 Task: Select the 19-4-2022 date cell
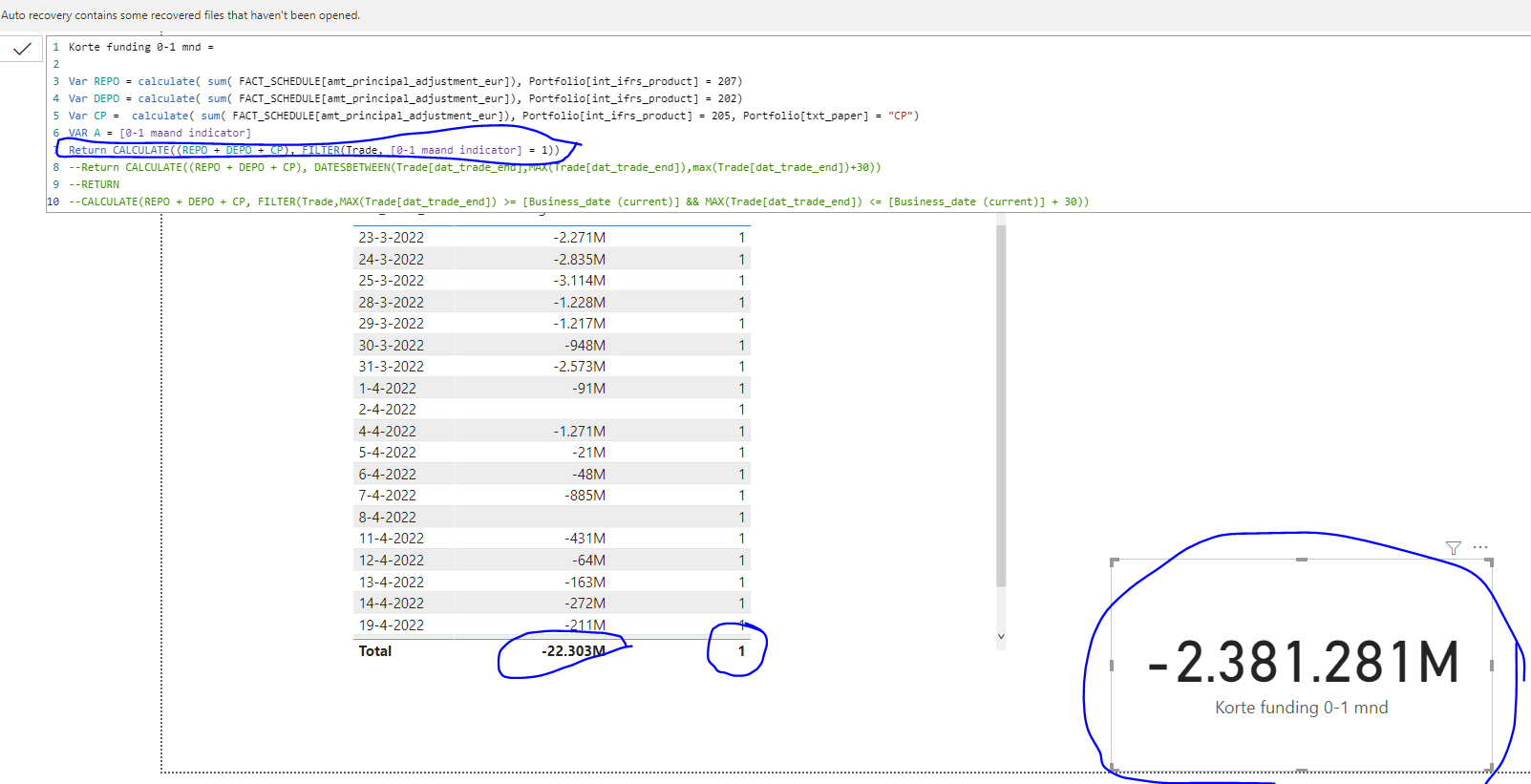(392, 625)
